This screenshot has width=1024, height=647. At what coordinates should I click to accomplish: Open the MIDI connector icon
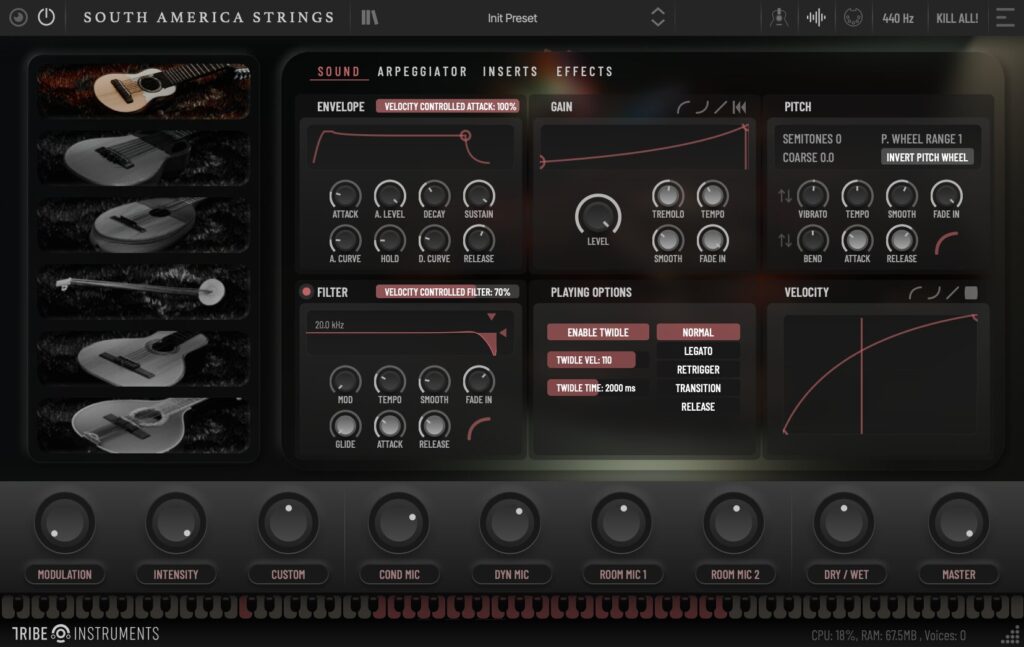coord(853,18)
